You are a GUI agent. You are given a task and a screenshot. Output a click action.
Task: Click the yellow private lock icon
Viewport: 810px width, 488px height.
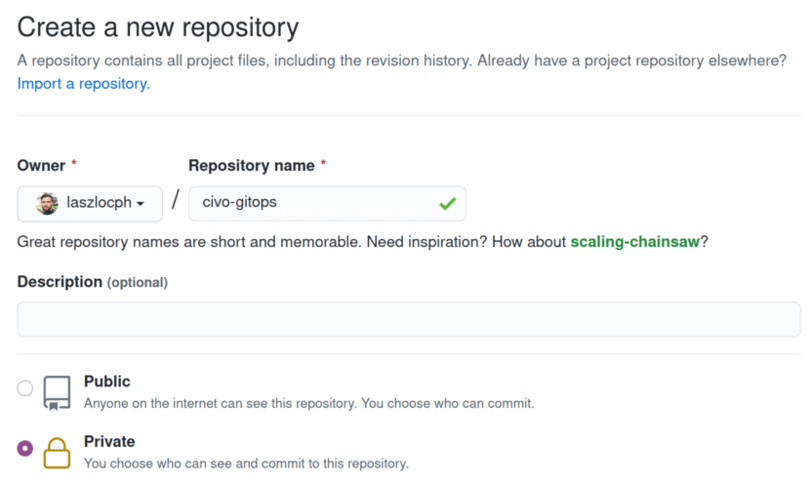(57, 453)
